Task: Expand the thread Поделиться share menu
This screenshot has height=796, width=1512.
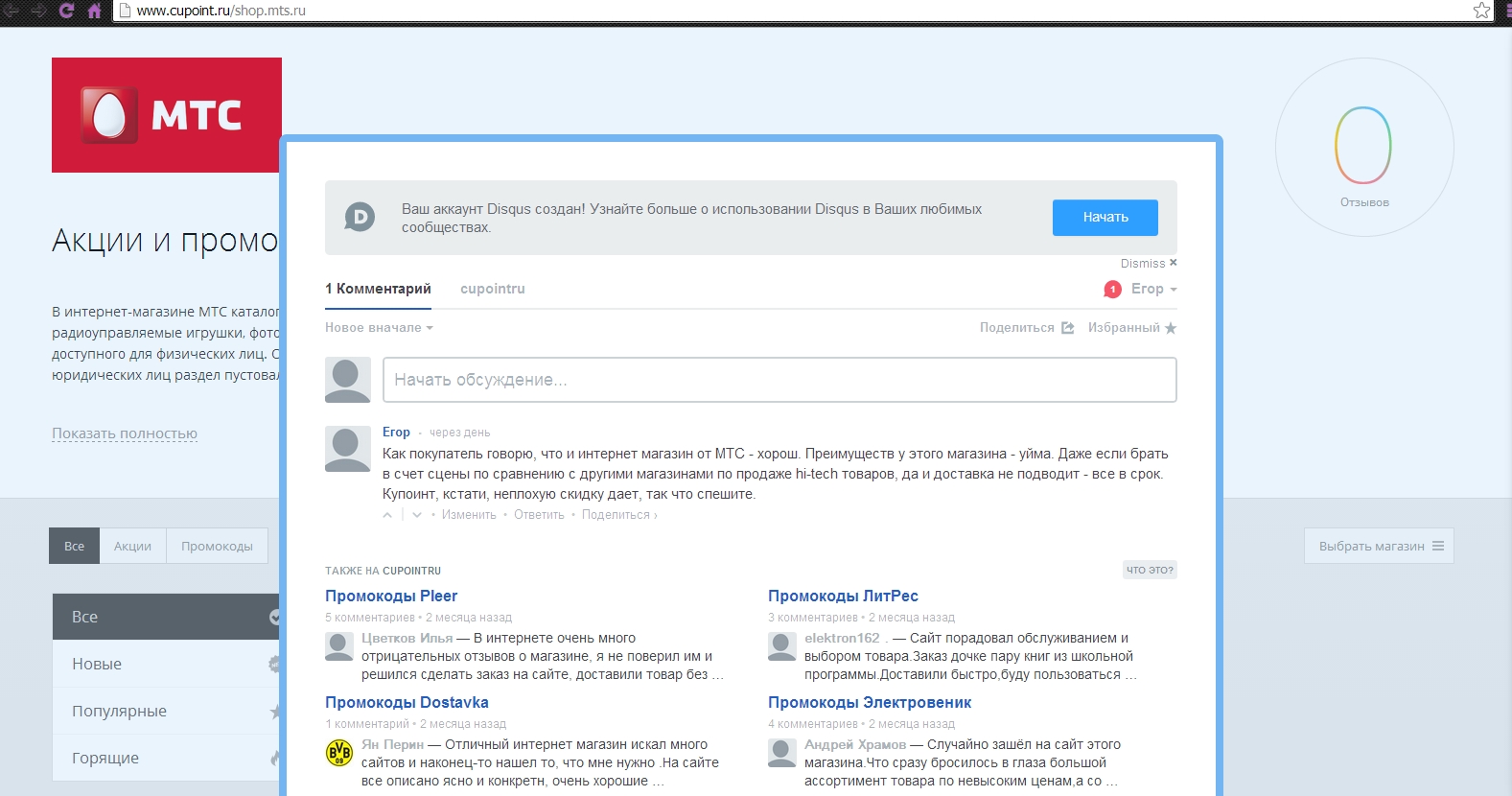Action: [x=1027, y=328]
